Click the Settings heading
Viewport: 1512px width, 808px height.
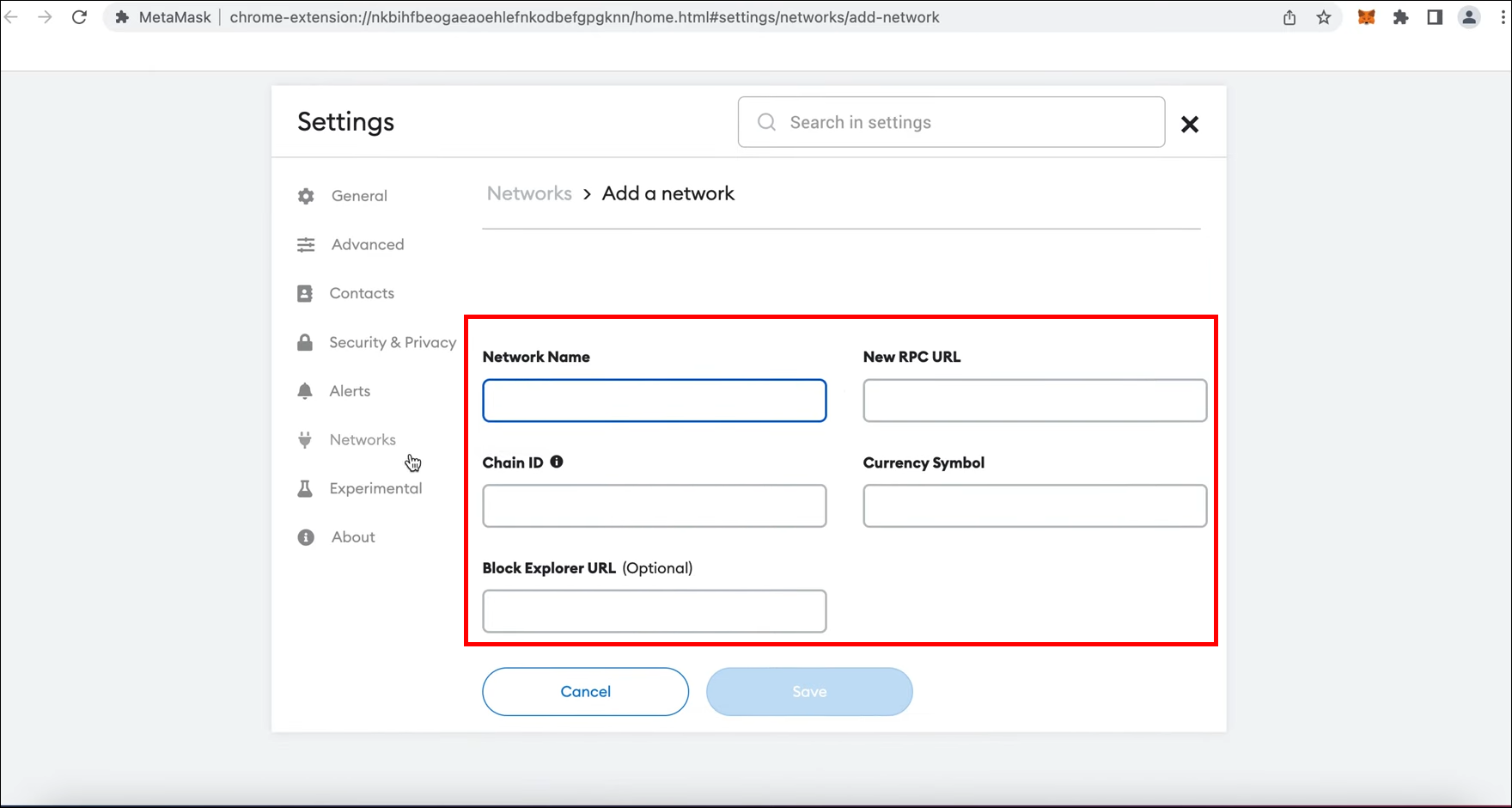(x=346, y=122)
